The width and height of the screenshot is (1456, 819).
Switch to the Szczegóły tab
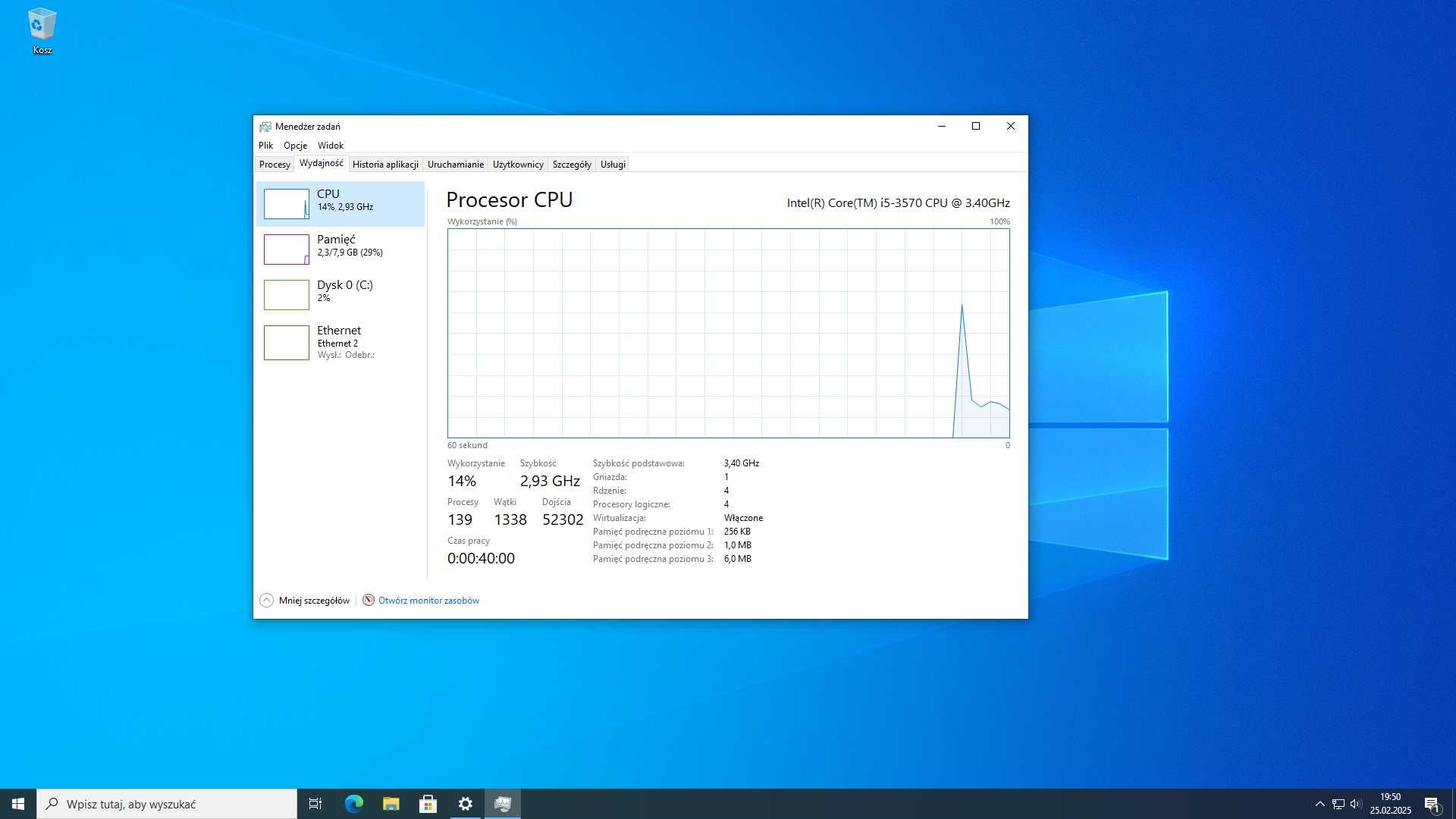coord(572,165)
